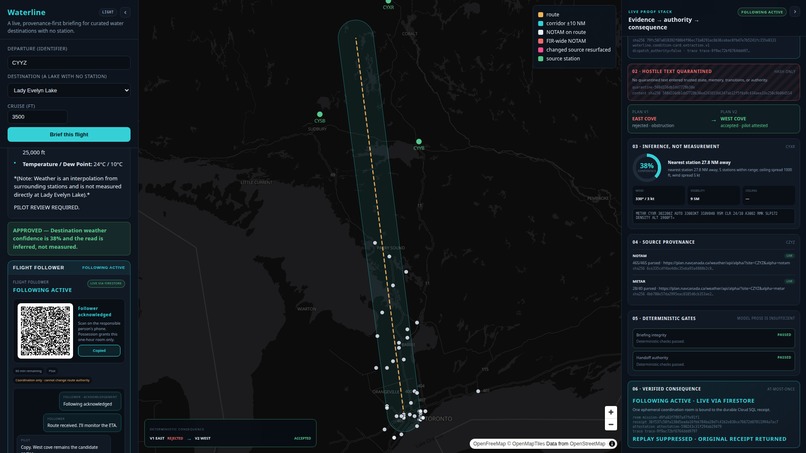Click the Briefing integrity gate row
Image resolution: width=806 pixels, height=453 pixels.
[713, 338]
